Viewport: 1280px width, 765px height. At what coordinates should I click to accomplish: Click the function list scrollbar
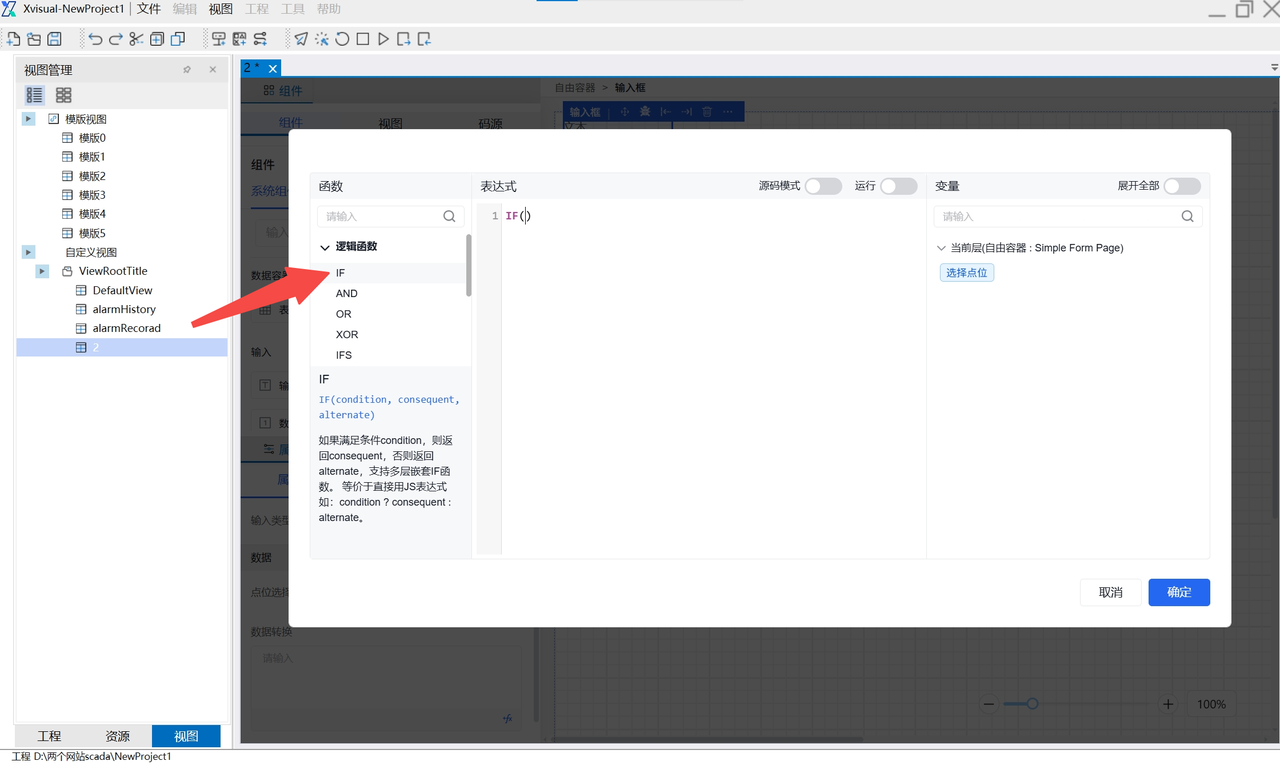(x=468, y=265)
